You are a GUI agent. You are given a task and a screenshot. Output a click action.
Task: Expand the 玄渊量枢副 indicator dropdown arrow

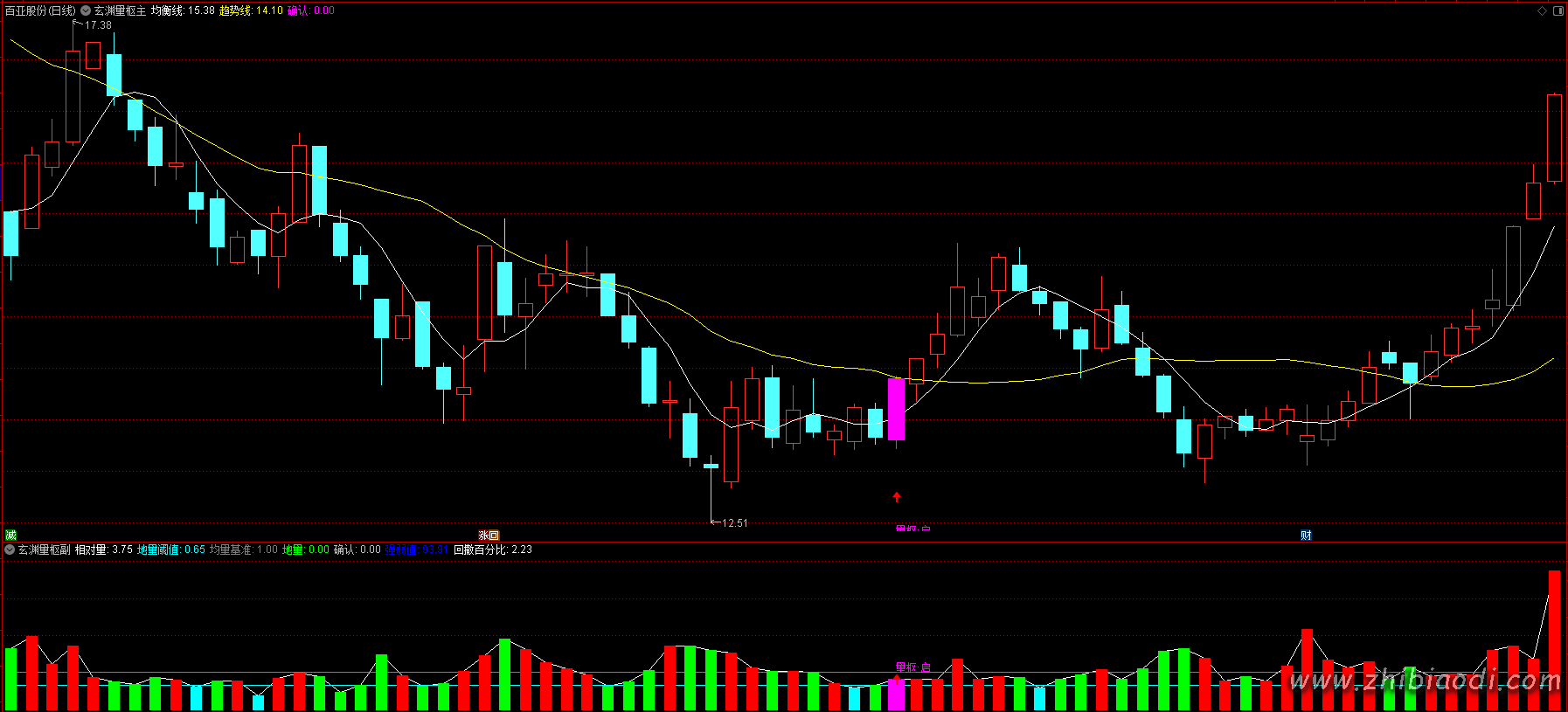click(x=10, y=550)
